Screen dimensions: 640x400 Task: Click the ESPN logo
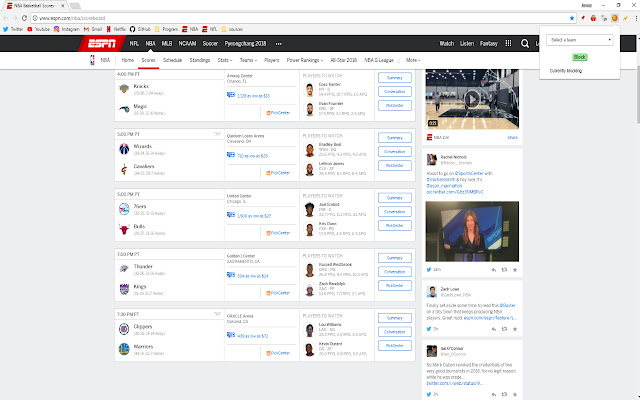pyautogui.click(x=102, y=44)
